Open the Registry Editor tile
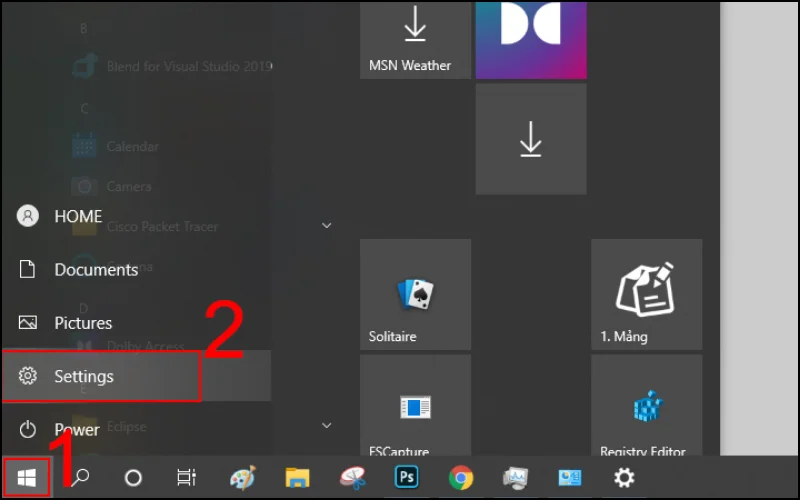The height and width of the screenshot is (500, 800). pos(646,405)
